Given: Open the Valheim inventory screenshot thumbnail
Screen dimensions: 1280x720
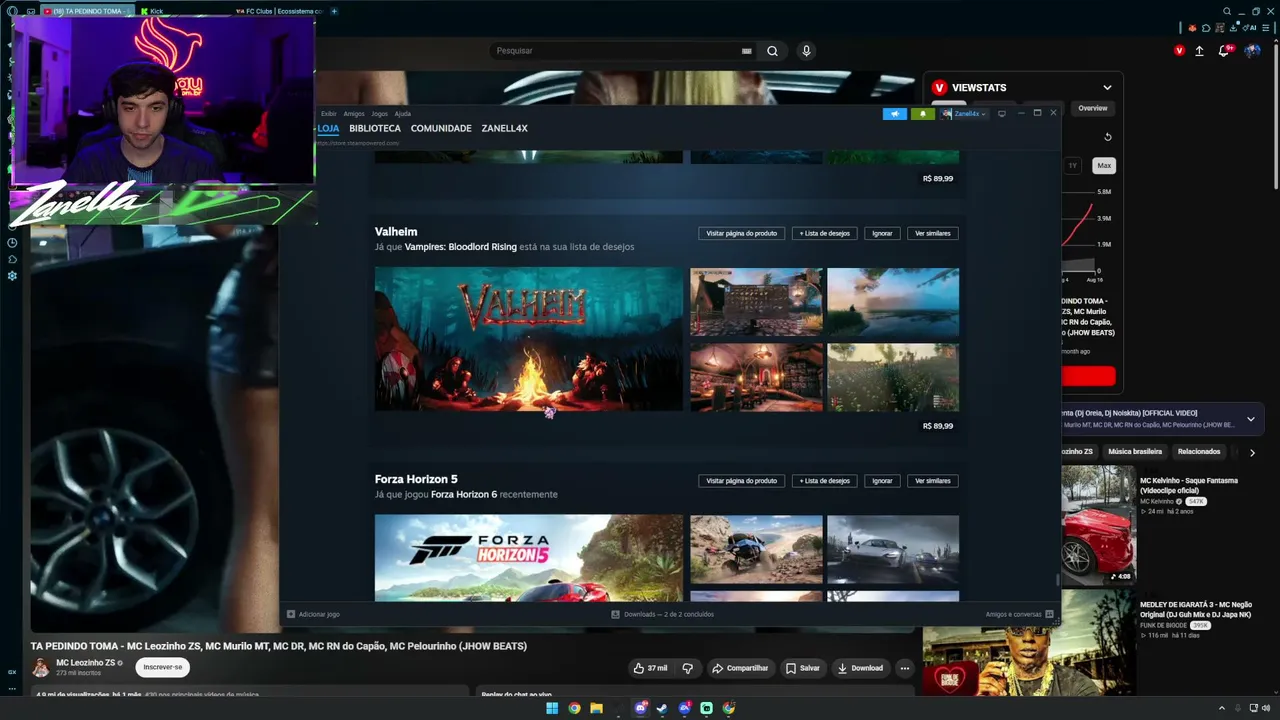Looking at the screenshot, I should (x=756, y=302).
